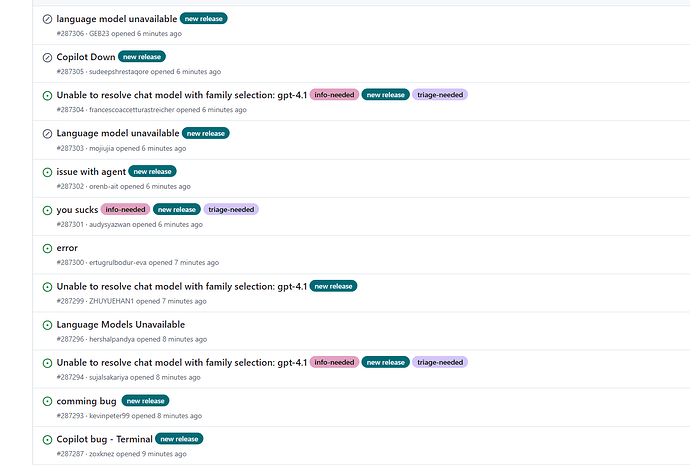Click triage-needed label on issue #287294

440,362
